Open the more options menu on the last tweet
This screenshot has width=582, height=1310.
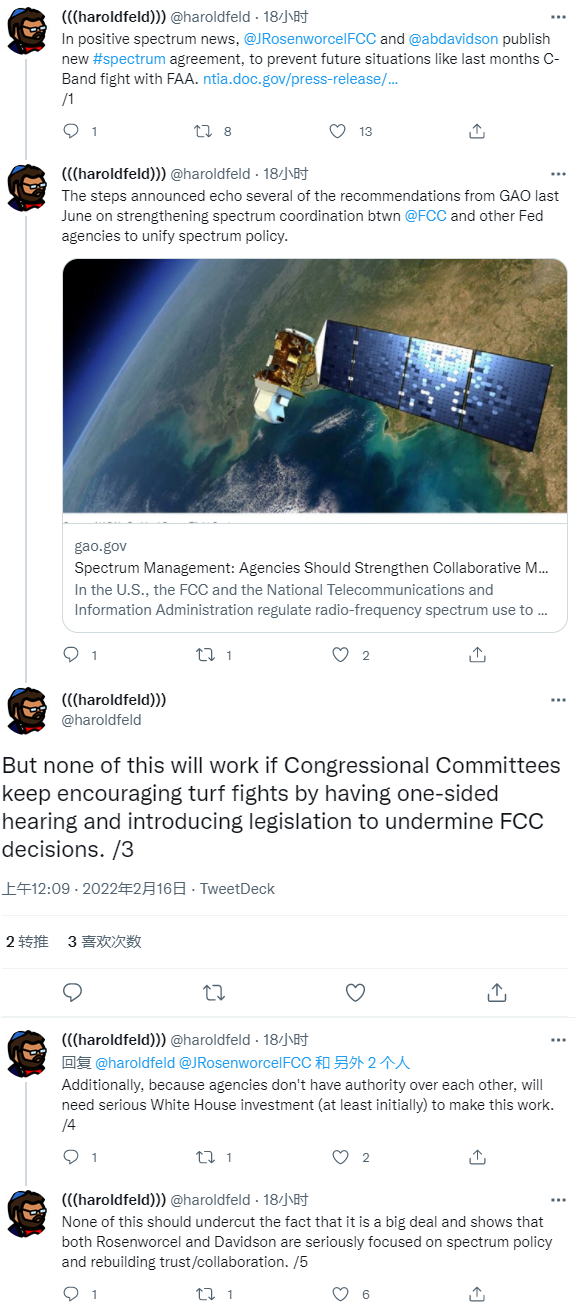[558, 1199]
